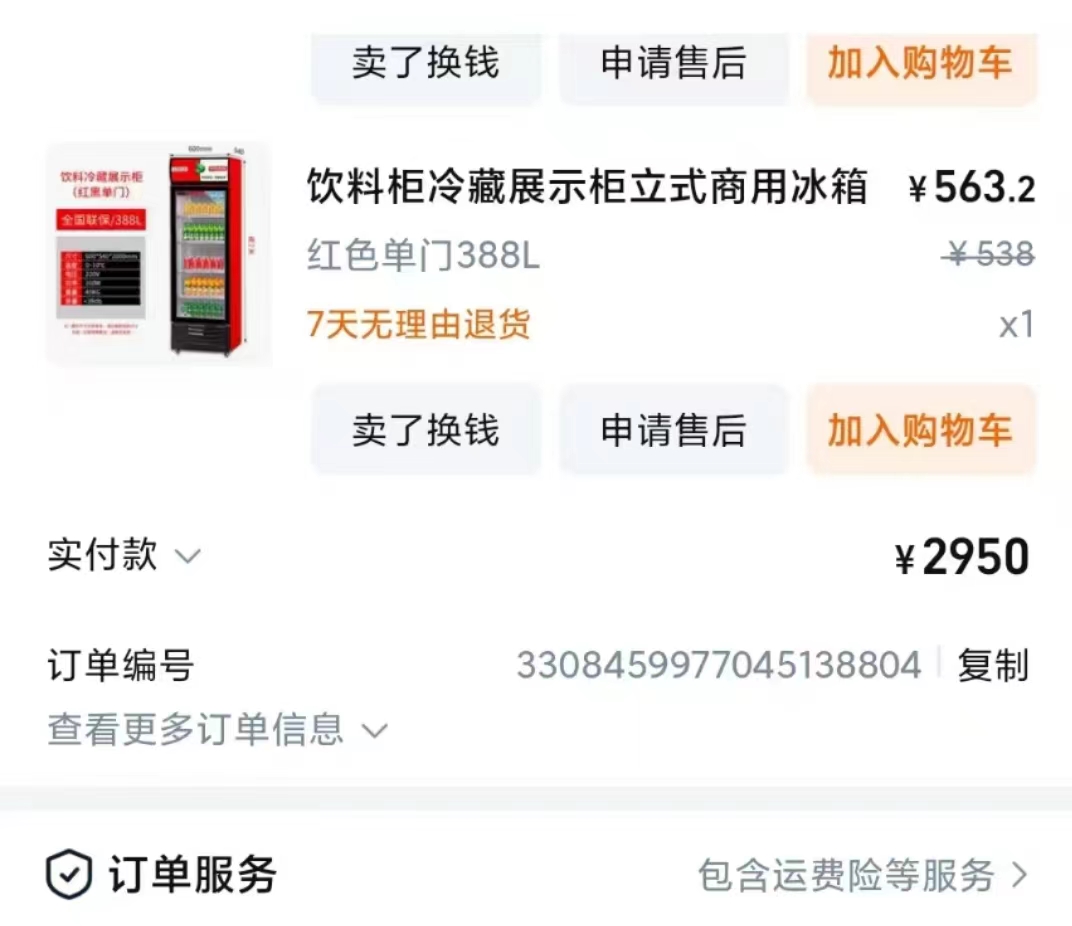Screen dimensions: 1072x926
Task: Open product title 饮料柜冷藏展示柜立式商用冰箱
Action: point(587,186)
